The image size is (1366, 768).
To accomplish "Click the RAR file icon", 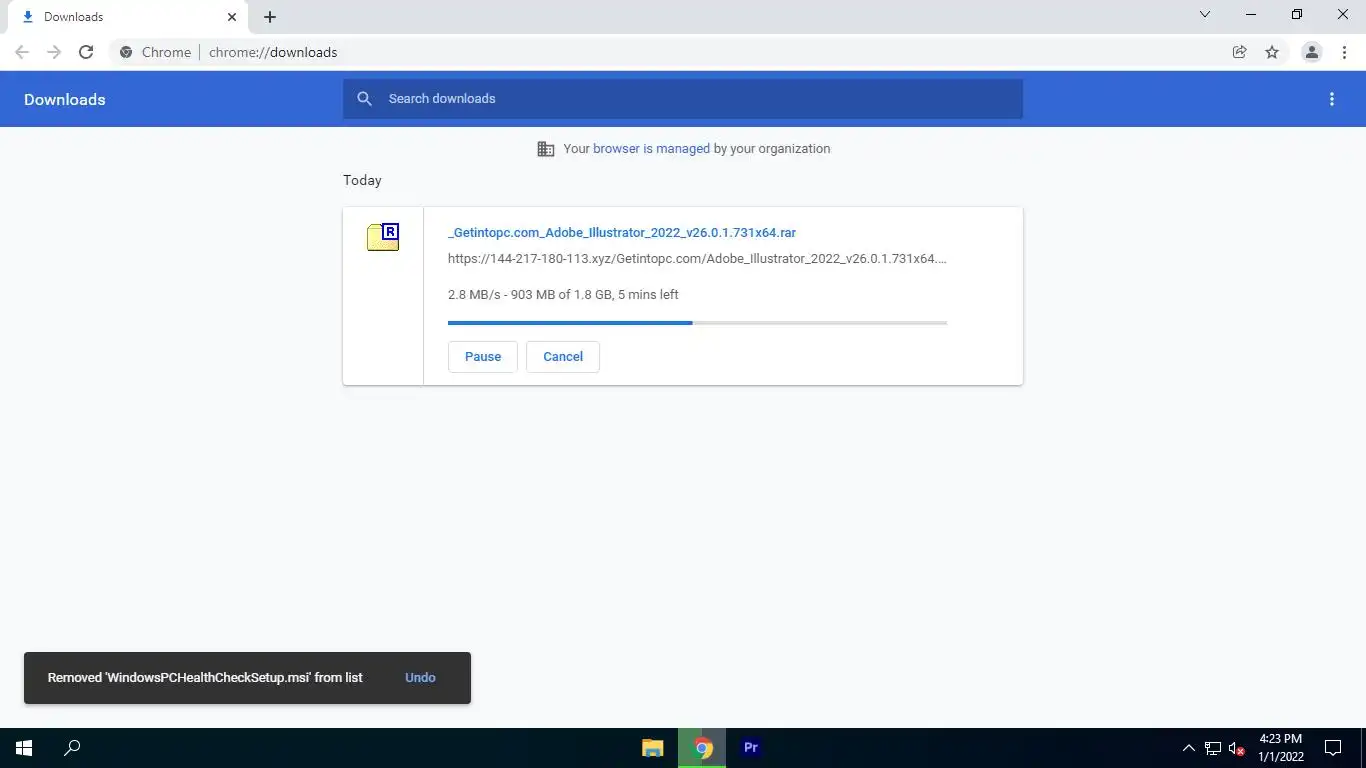I will 383,237.
